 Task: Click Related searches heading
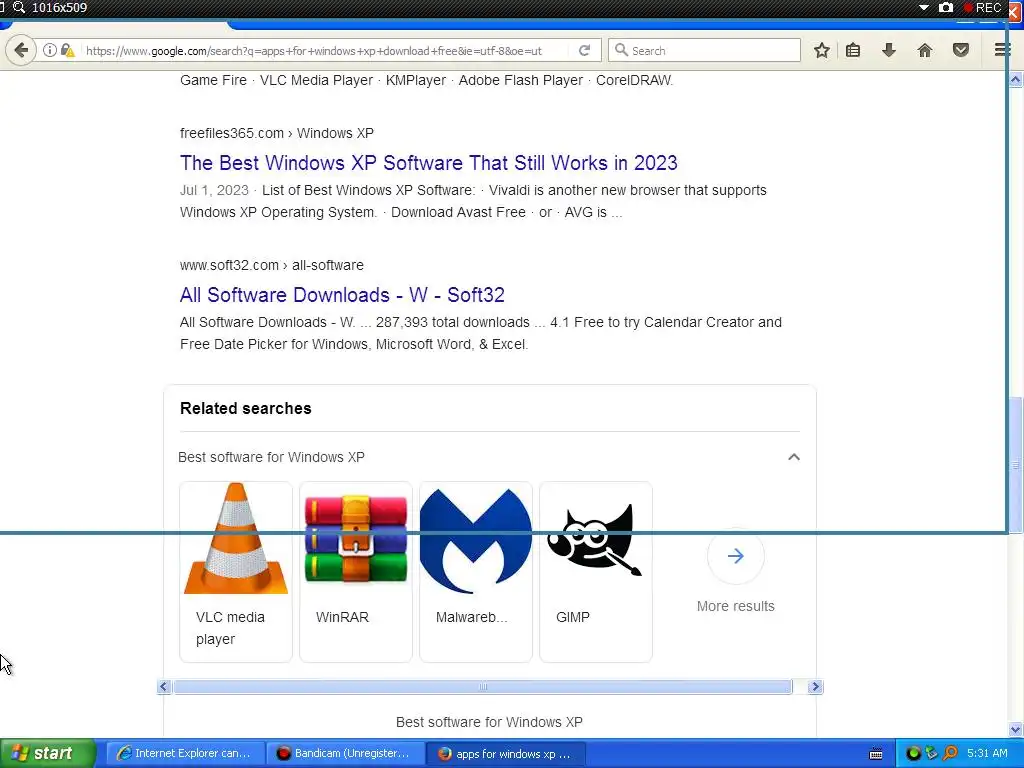click(246, 408)
